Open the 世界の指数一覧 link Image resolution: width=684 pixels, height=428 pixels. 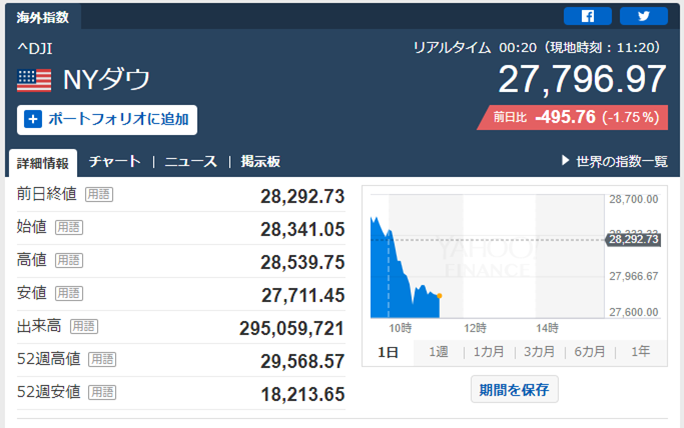tap(622, 161)
